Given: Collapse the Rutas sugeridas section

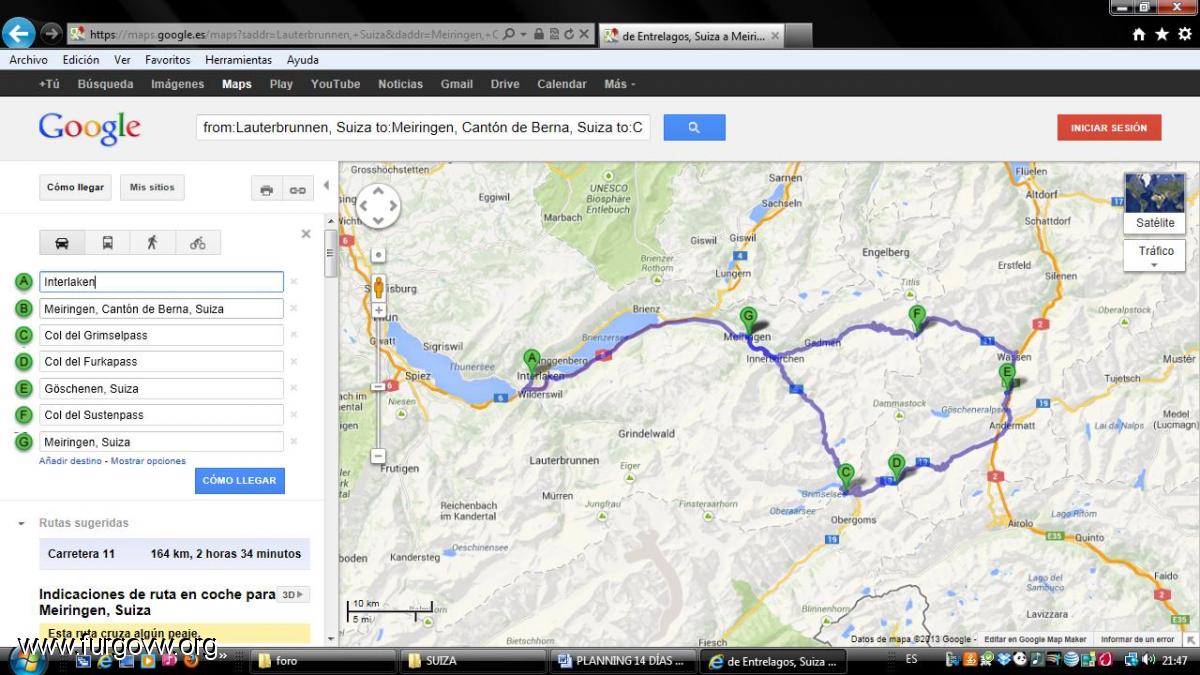Looking at the screenshot, I should click(x=21, y=523).
